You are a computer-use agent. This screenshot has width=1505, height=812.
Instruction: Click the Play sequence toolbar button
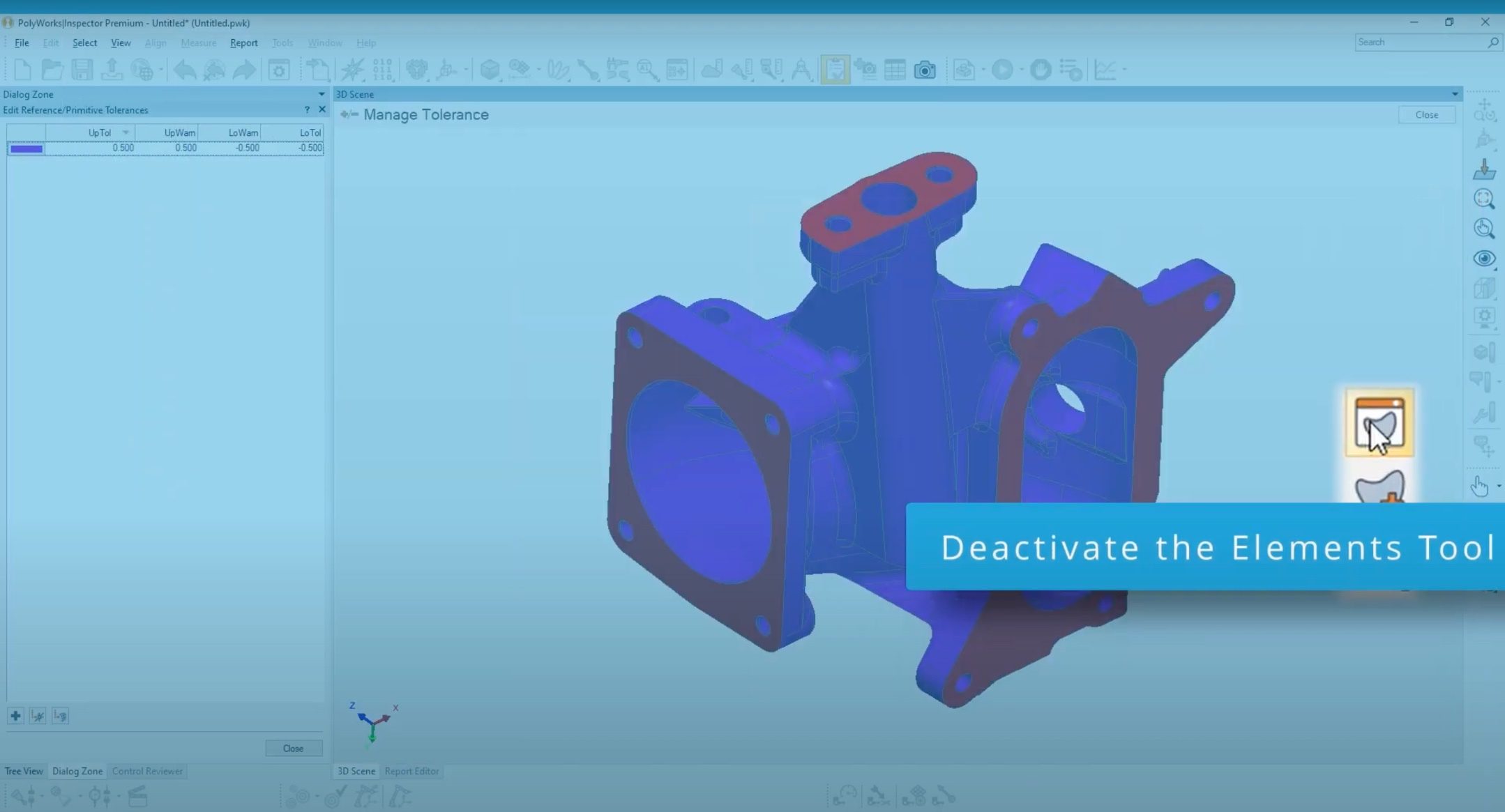tap(1002, 70)
